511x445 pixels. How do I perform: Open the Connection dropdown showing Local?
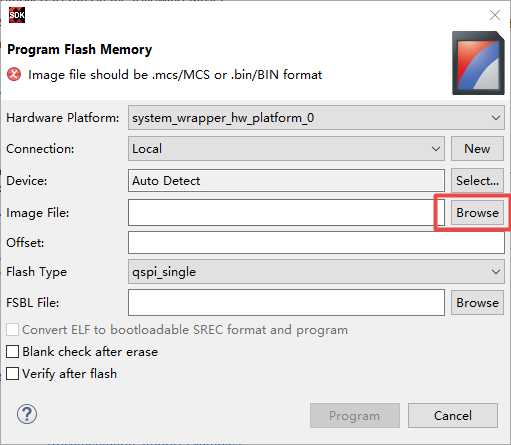coord(286,149)
